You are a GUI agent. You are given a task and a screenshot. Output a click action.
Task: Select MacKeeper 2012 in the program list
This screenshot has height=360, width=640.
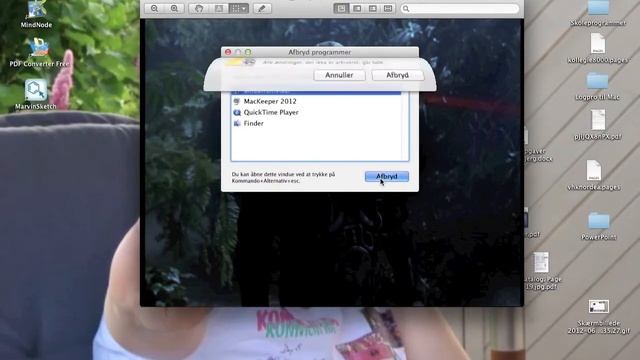pos(316,101)
